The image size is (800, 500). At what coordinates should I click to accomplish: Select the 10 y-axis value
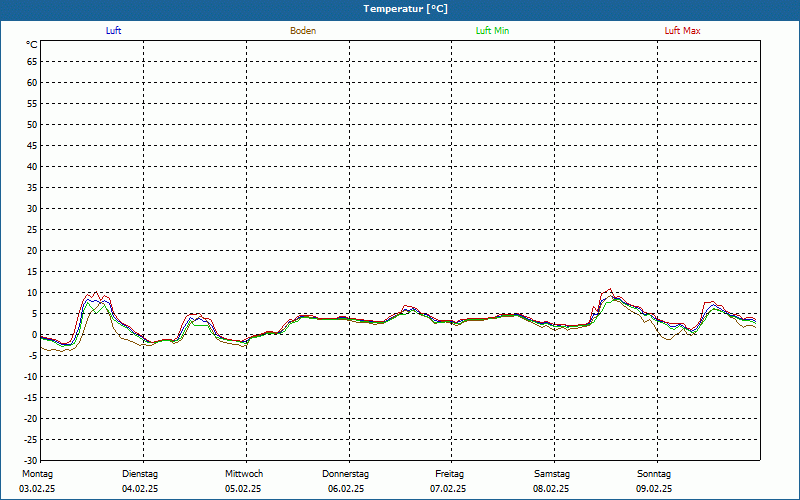tap(32, 292)
